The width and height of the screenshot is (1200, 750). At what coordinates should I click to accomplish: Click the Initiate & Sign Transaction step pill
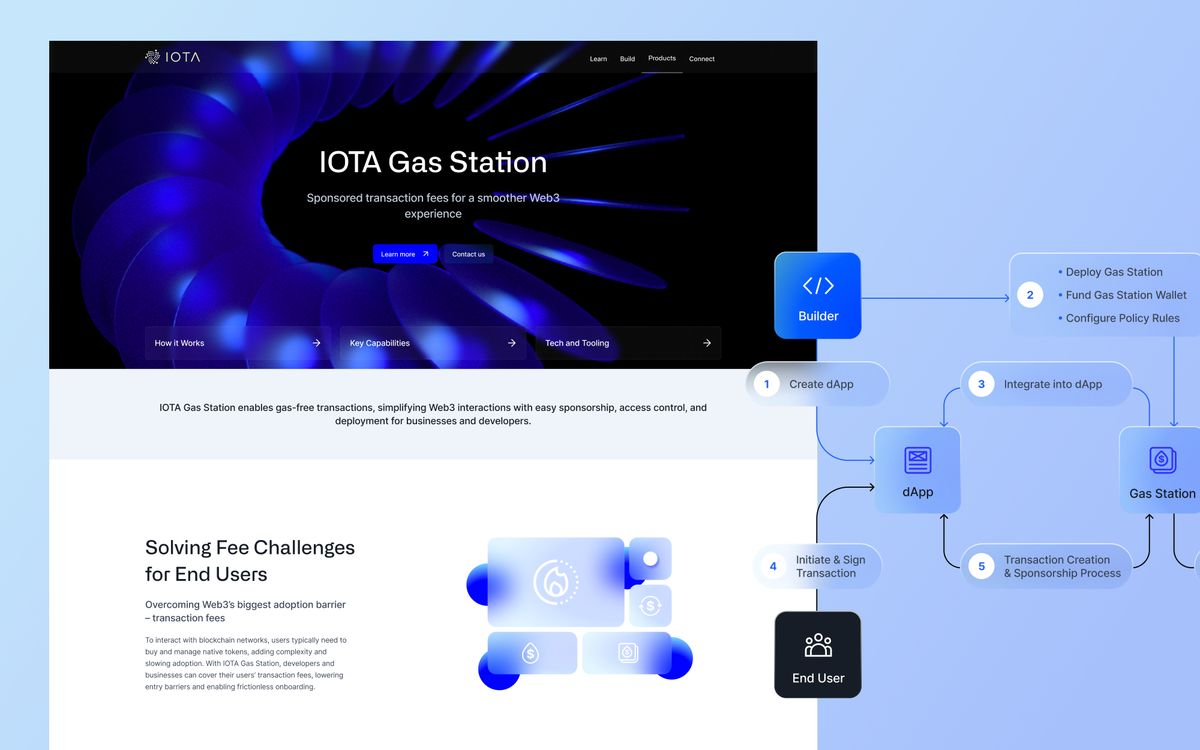click(817, 566)
